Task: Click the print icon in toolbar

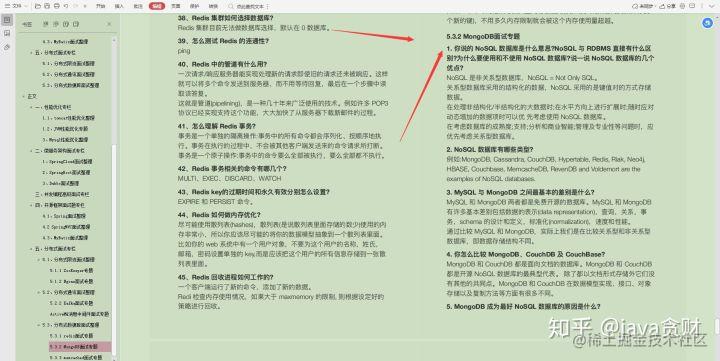Action: [56, 6]
